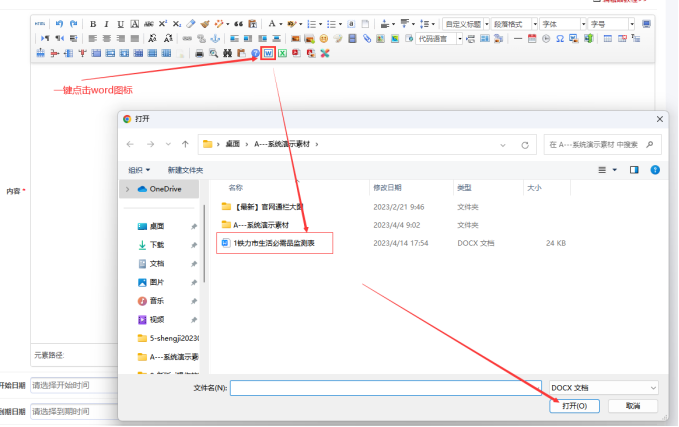This screenshot has height=427, width=679.
Task: Click the Excel import icon in toolbar
Action: point(283,53)
